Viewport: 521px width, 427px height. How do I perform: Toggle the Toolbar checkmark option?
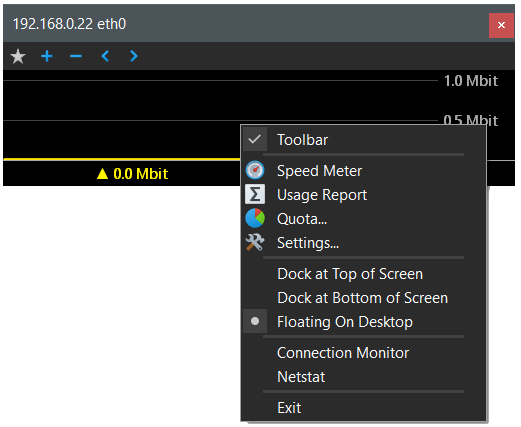pos(363,139)
